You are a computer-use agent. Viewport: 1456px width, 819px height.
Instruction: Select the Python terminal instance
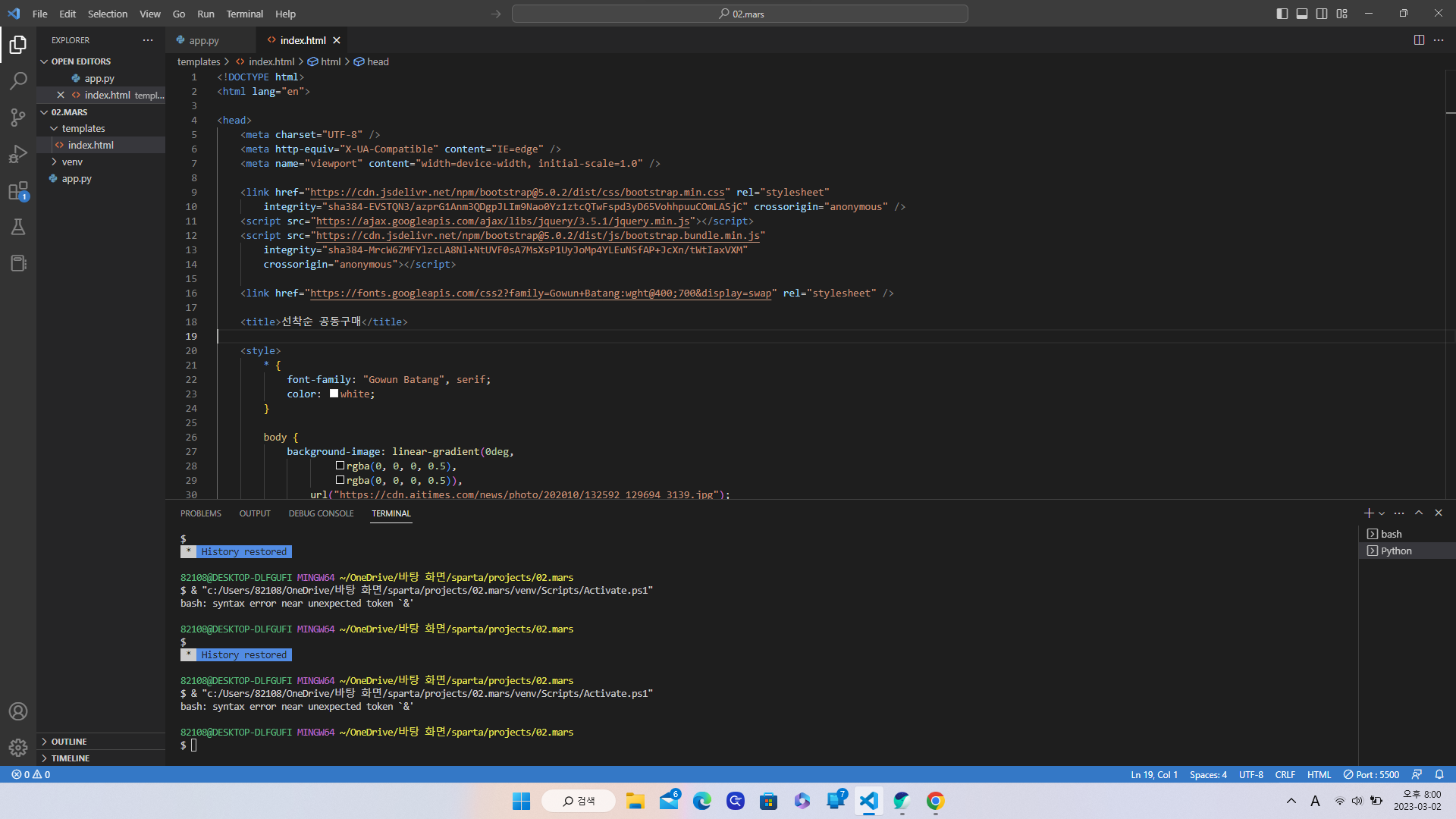1407,551
